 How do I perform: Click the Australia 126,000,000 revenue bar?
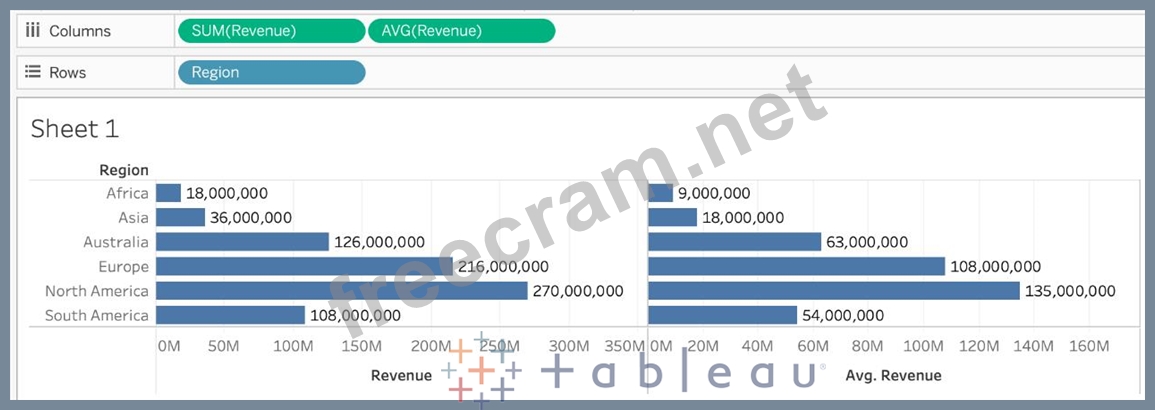pyautogui.click(x=242, y=242)
